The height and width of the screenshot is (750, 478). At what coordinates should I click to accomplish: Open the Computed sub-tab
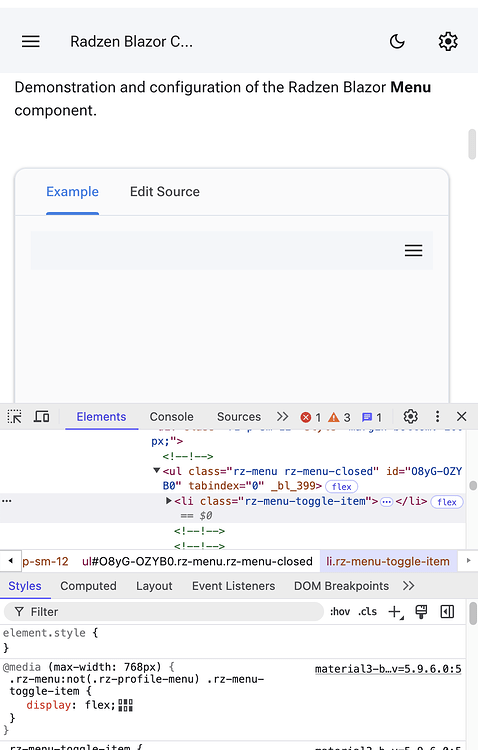[x=89, y=586]
